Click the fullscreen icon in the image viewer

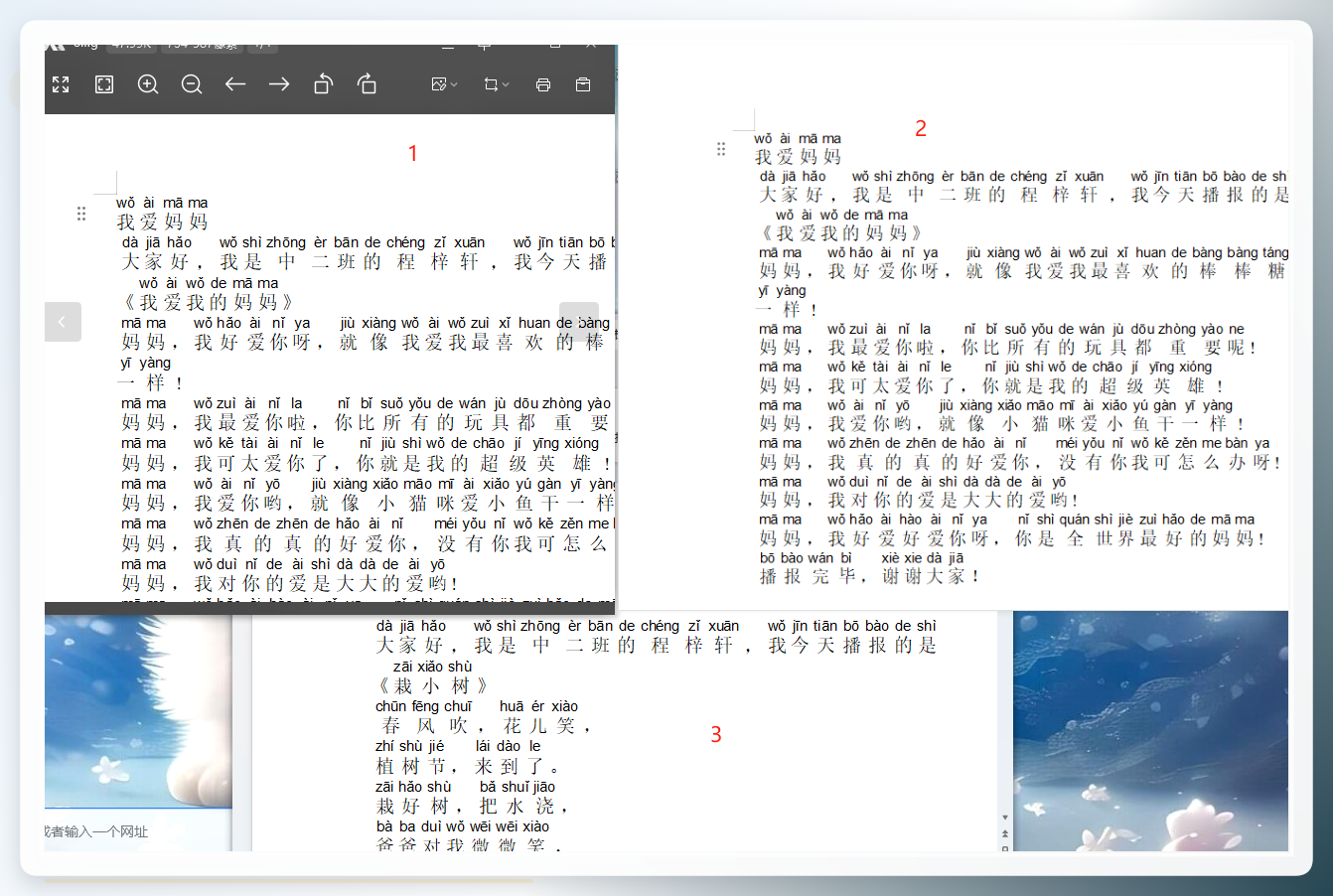(61, 84)
